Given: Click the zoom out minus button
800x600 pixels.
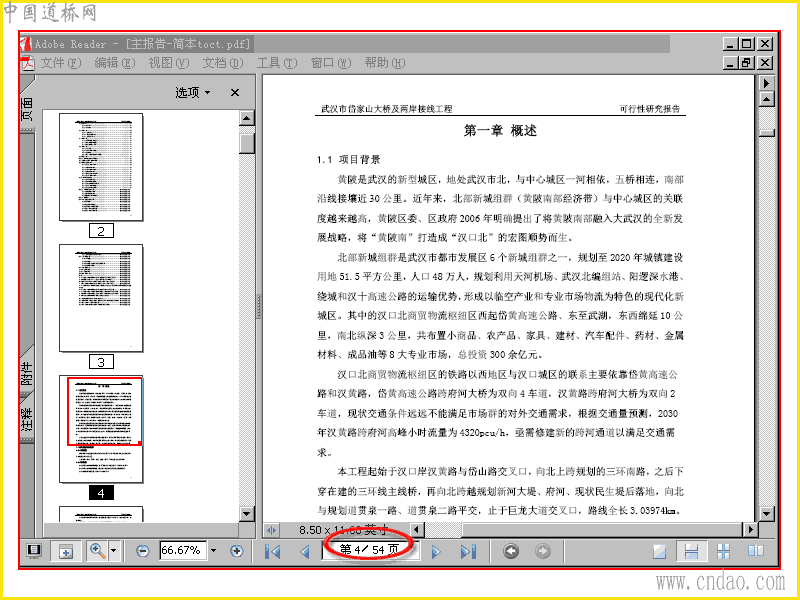Looking at the screenshot, I should pos(143,551).
